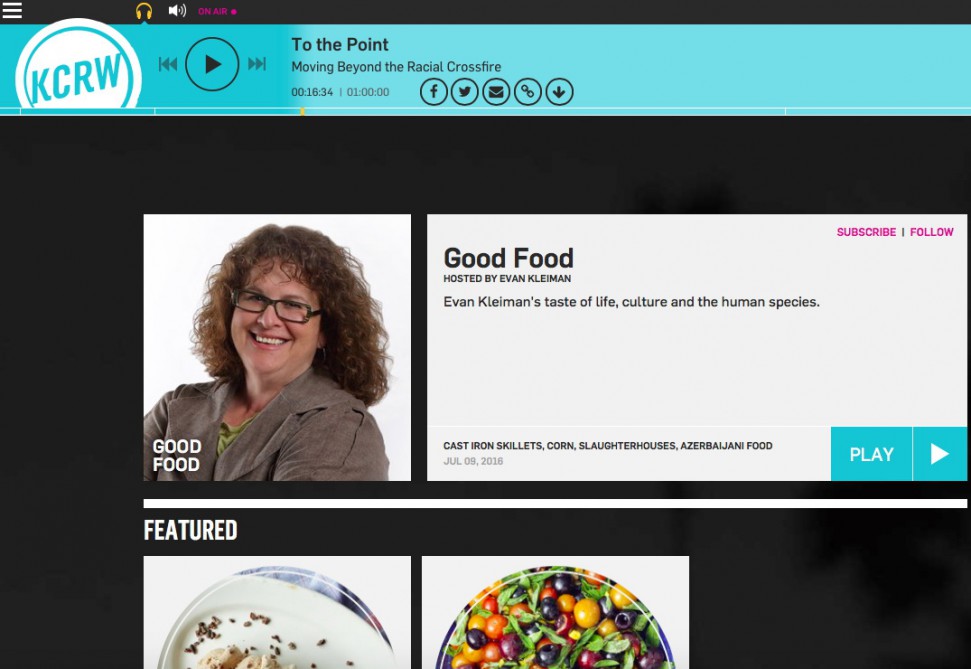Open the Cast Iron Skillets episode title
The height and width of the screenshot is (669, 971).
click(607, 445)
